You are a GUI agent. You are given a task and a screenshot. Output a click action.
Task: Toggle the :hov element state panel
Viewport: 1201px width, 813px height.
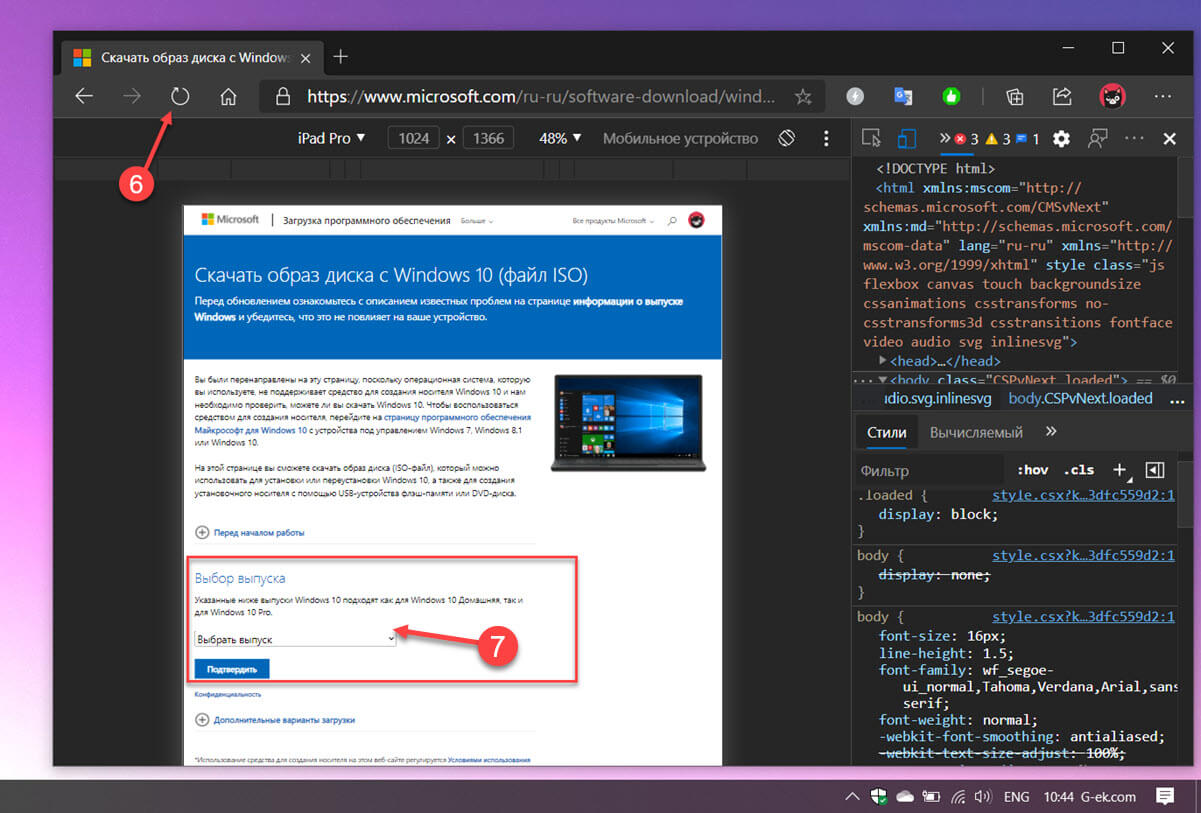[1032, 470]
